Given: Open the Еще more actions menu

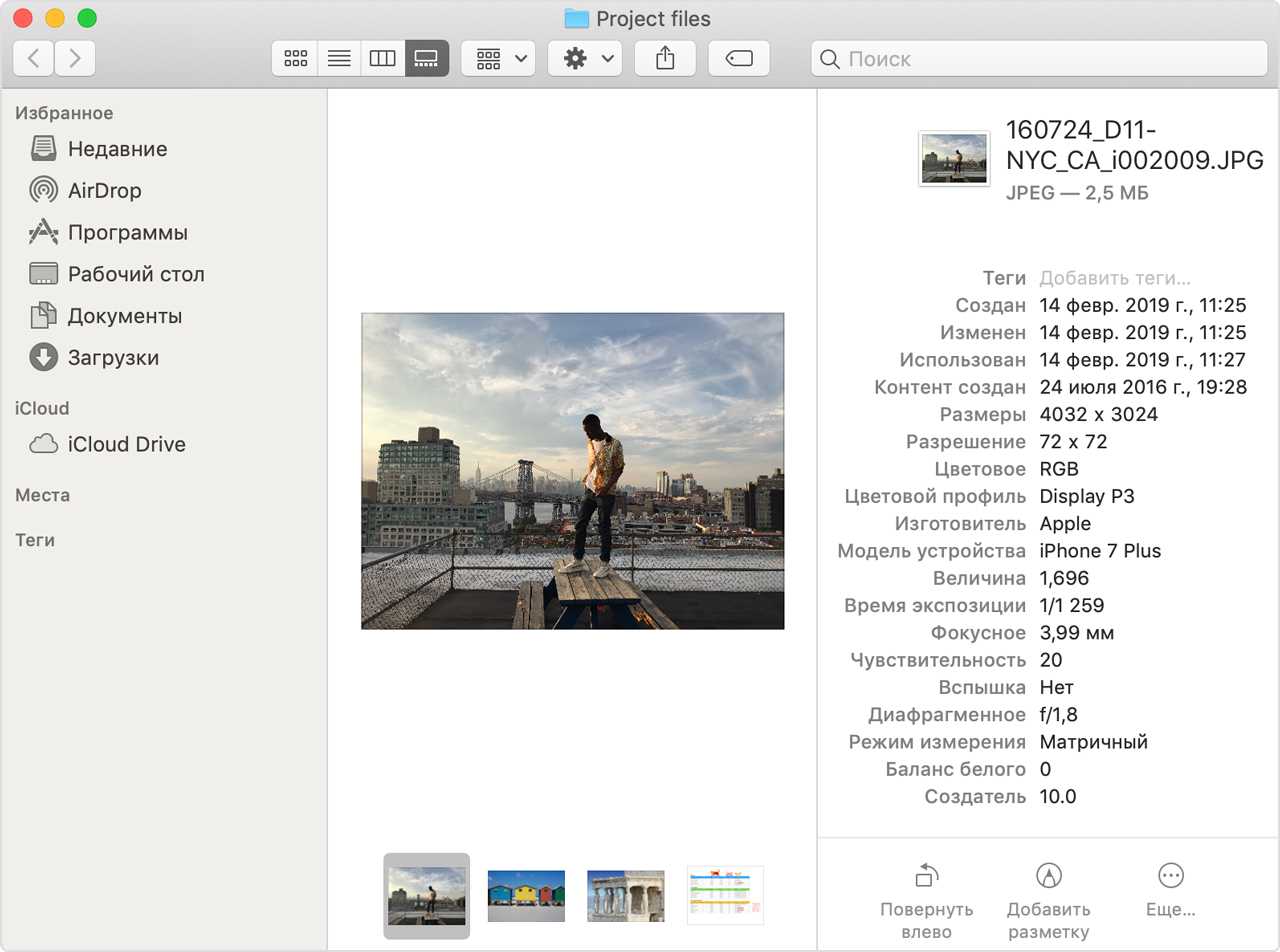Looking at the screenshot, I should tap(1170, 890).
